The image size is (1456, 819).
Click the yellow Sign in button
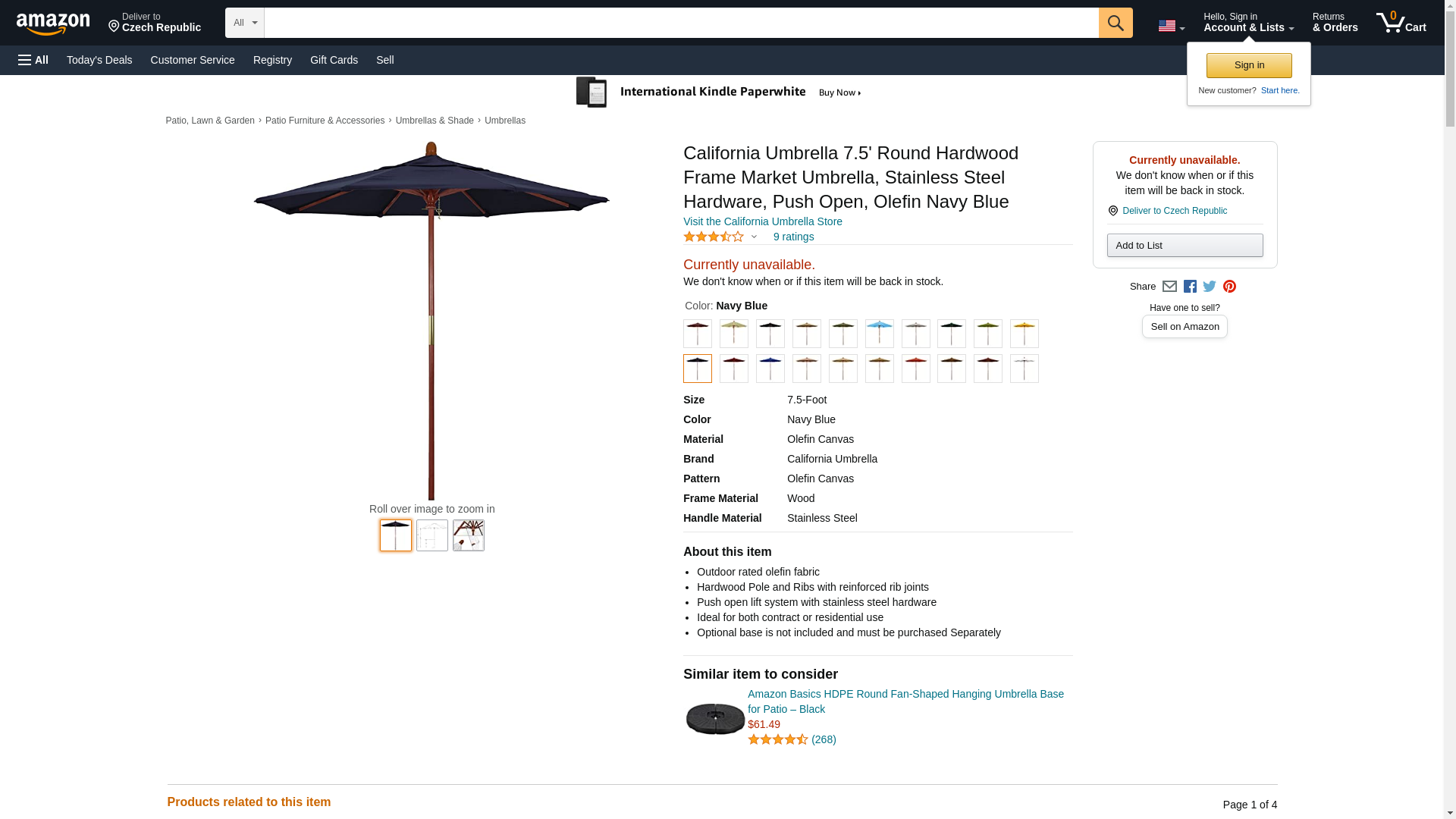pyautogui.click(x=1249, y=65)
